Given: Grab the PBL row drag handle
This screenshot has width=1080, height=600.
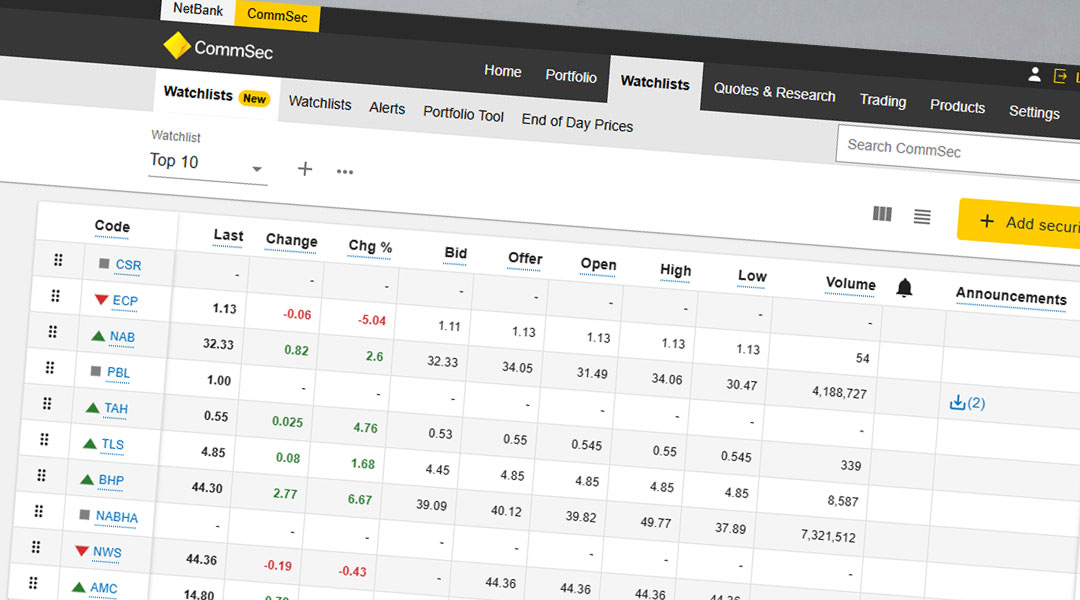Looking at the screenshot, I should (50, 367).
